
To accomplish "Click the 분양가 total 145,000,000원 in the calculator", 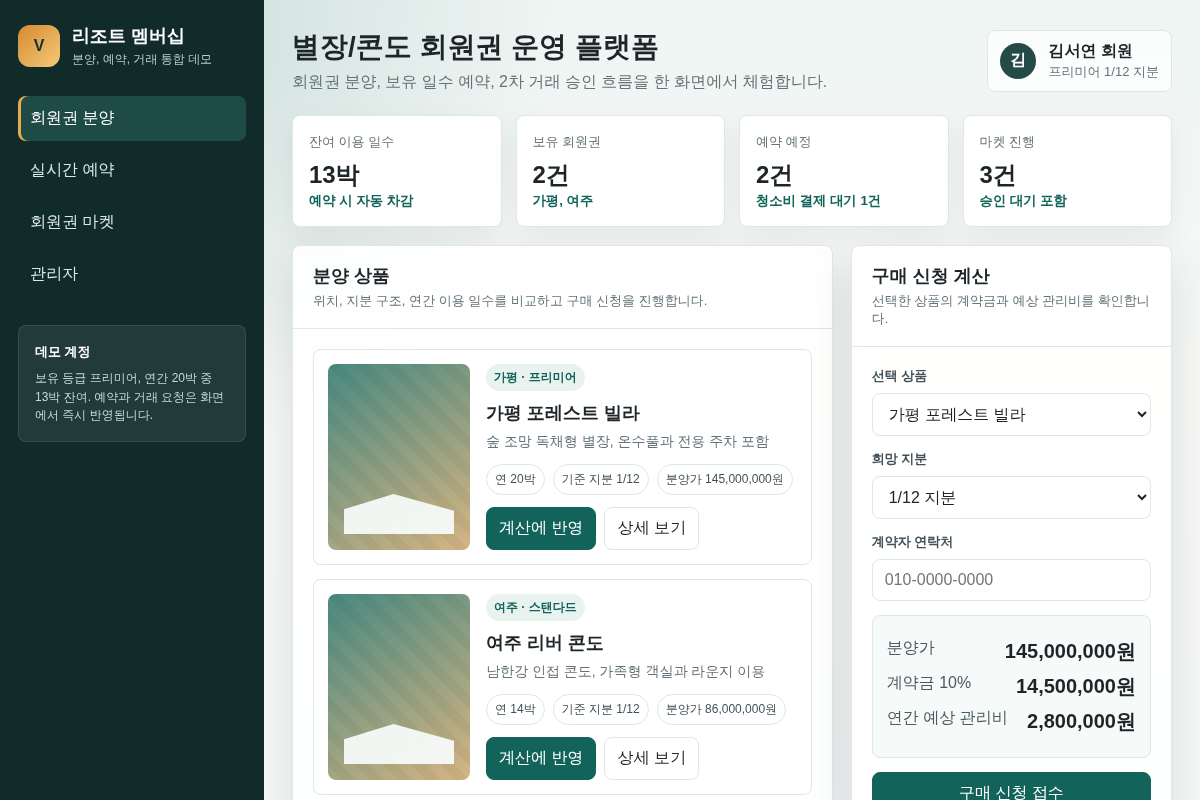I will coord(1070,651).
